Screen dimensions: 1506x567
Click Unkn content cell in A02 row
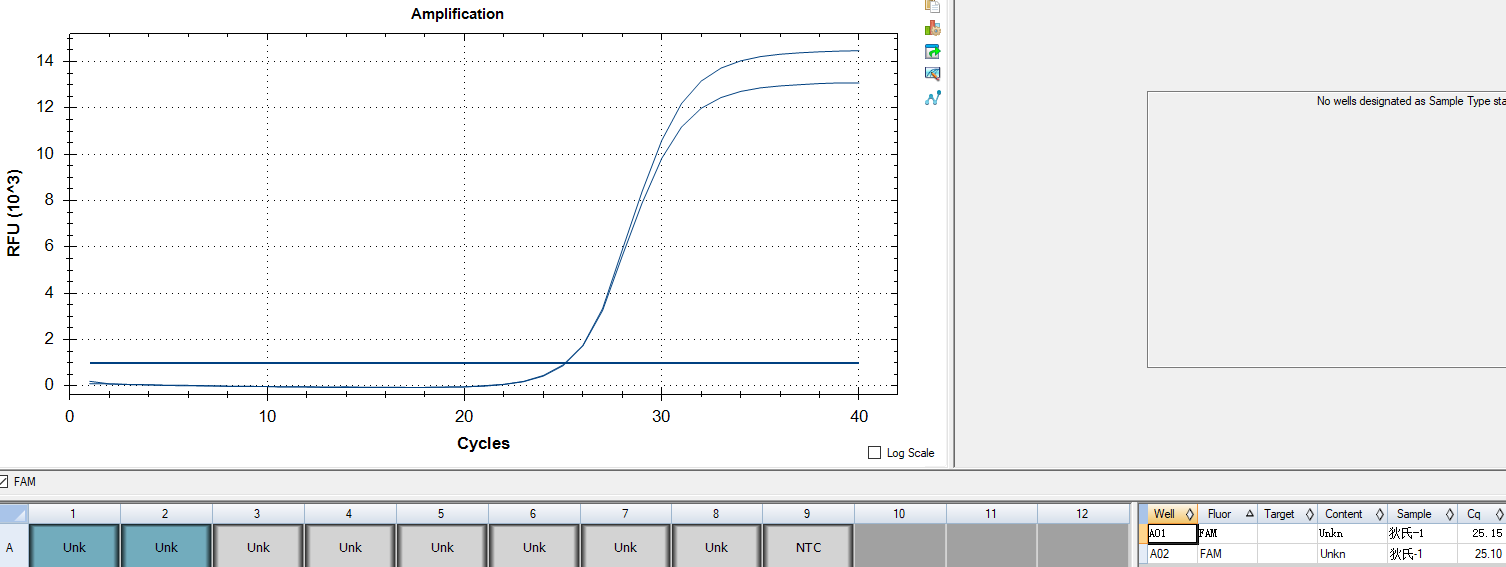pos(1352,553)
